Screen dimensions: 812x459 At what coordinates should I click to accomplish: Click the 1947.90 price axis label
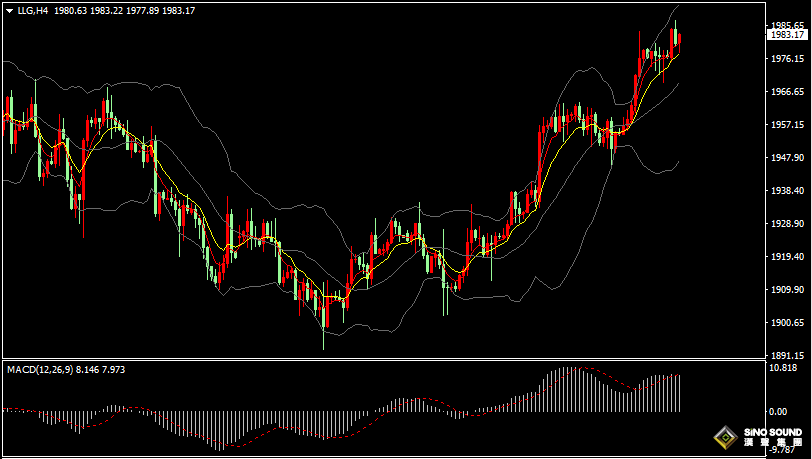(x=788, y=158)
